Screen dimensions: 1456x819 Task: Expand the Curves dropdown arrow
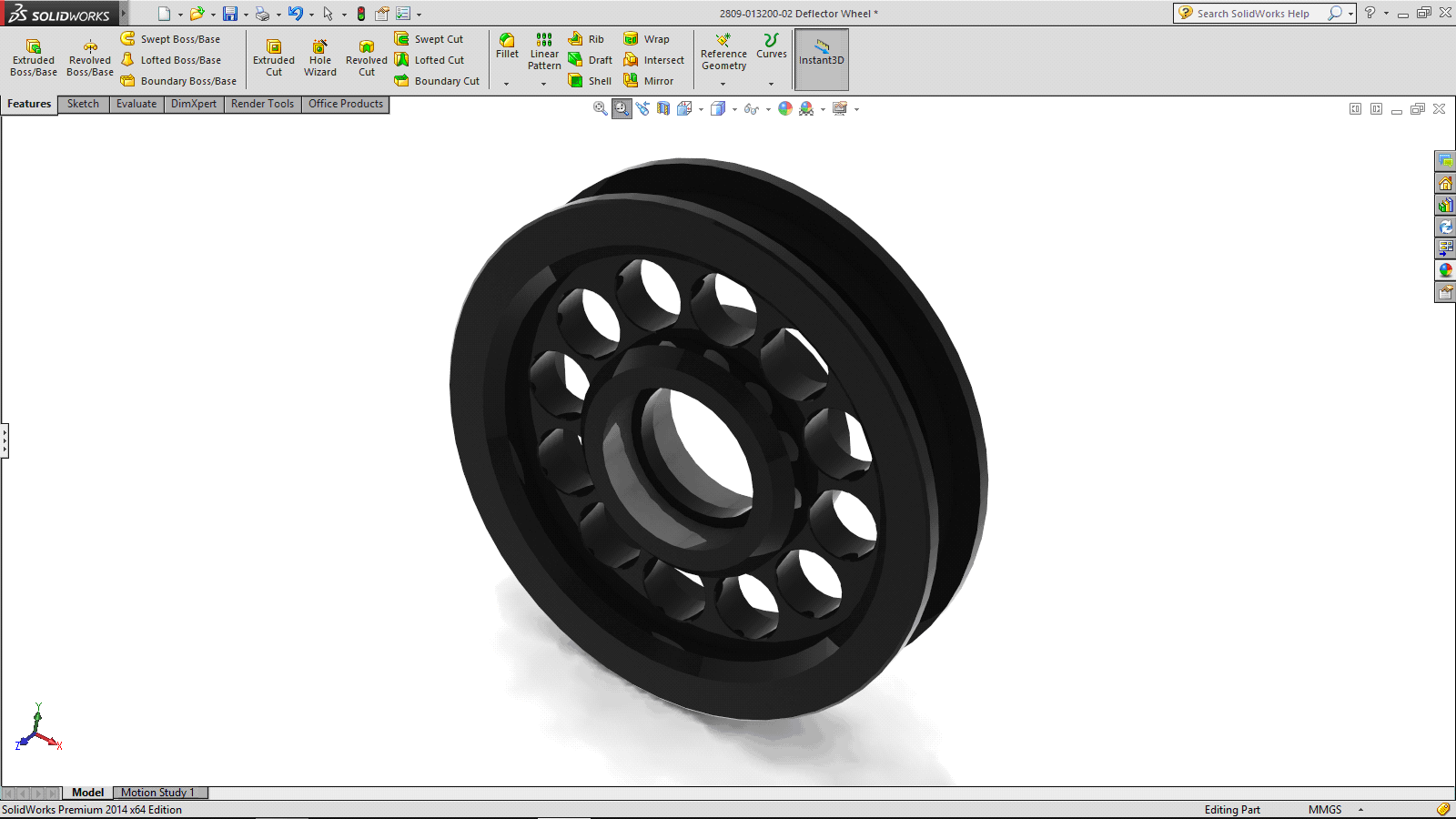click(771, 84)
